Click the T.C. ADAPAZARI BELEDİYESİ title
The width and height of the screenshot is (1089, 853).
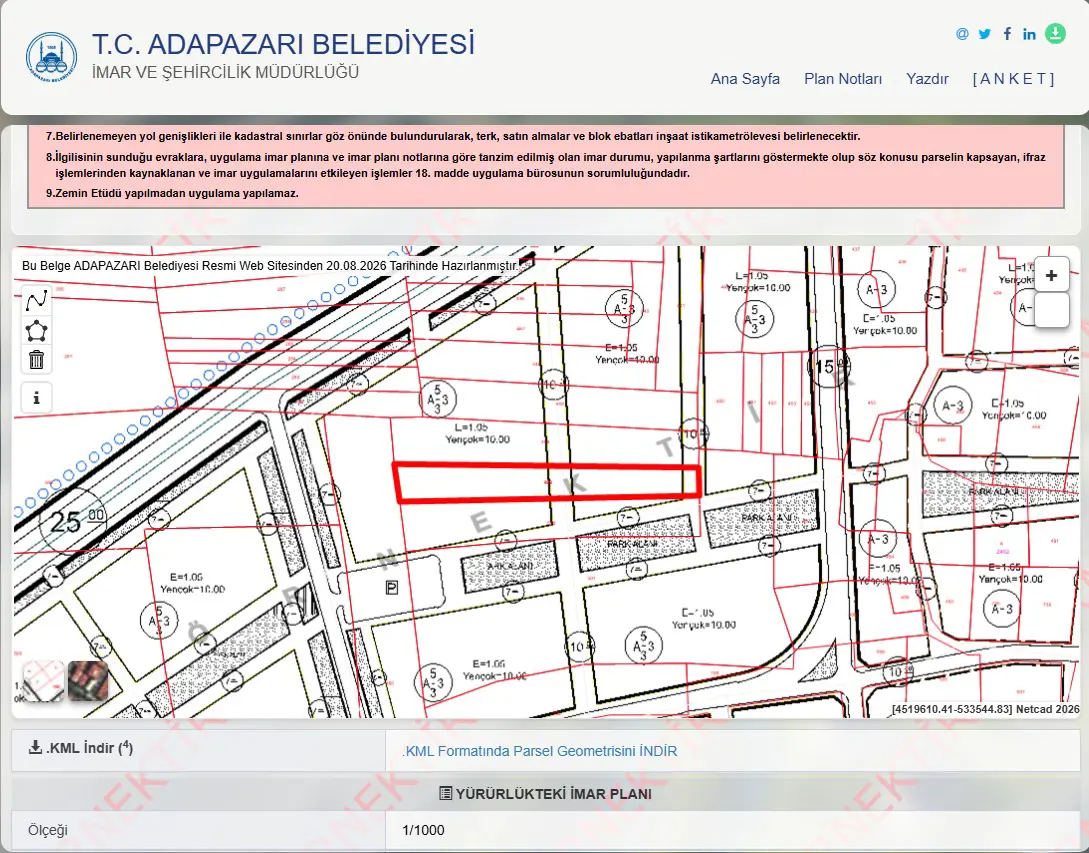pyautogui.click(x=283, y=44)
